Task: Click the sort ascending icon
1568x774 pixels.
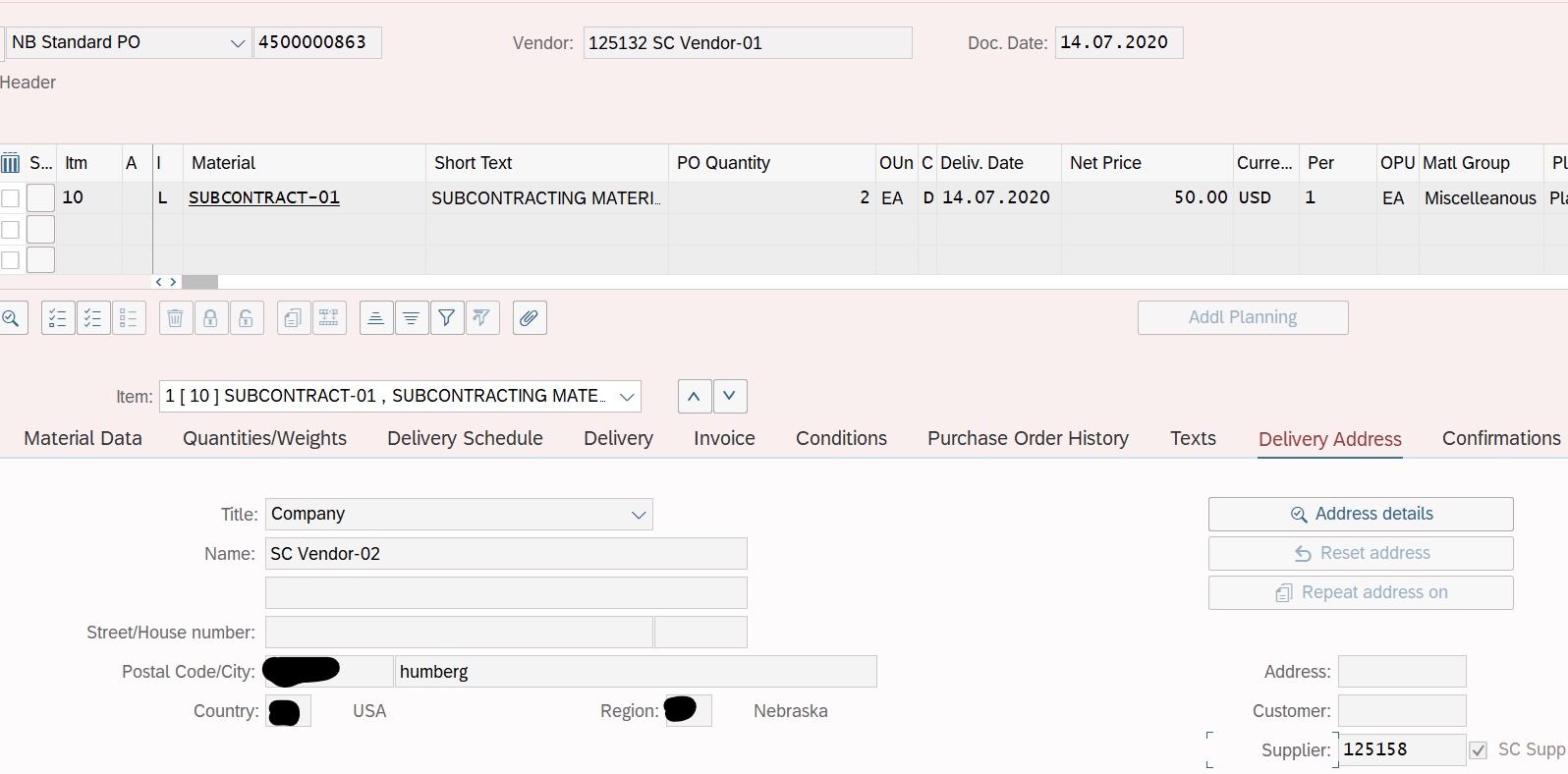Action: click(x=376, y=318)
